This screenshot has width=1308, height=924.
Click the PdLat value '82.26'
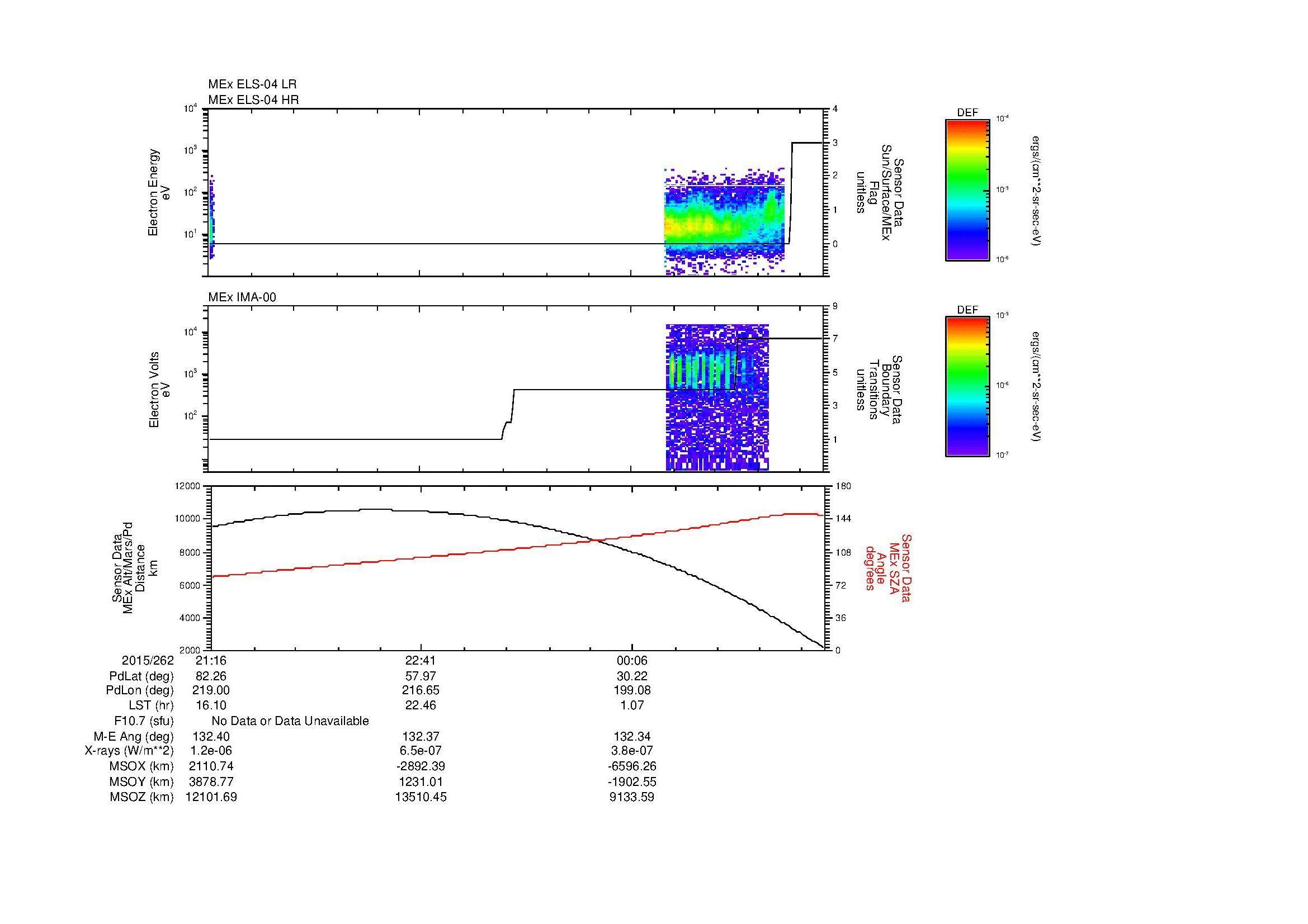click(211, 677)
